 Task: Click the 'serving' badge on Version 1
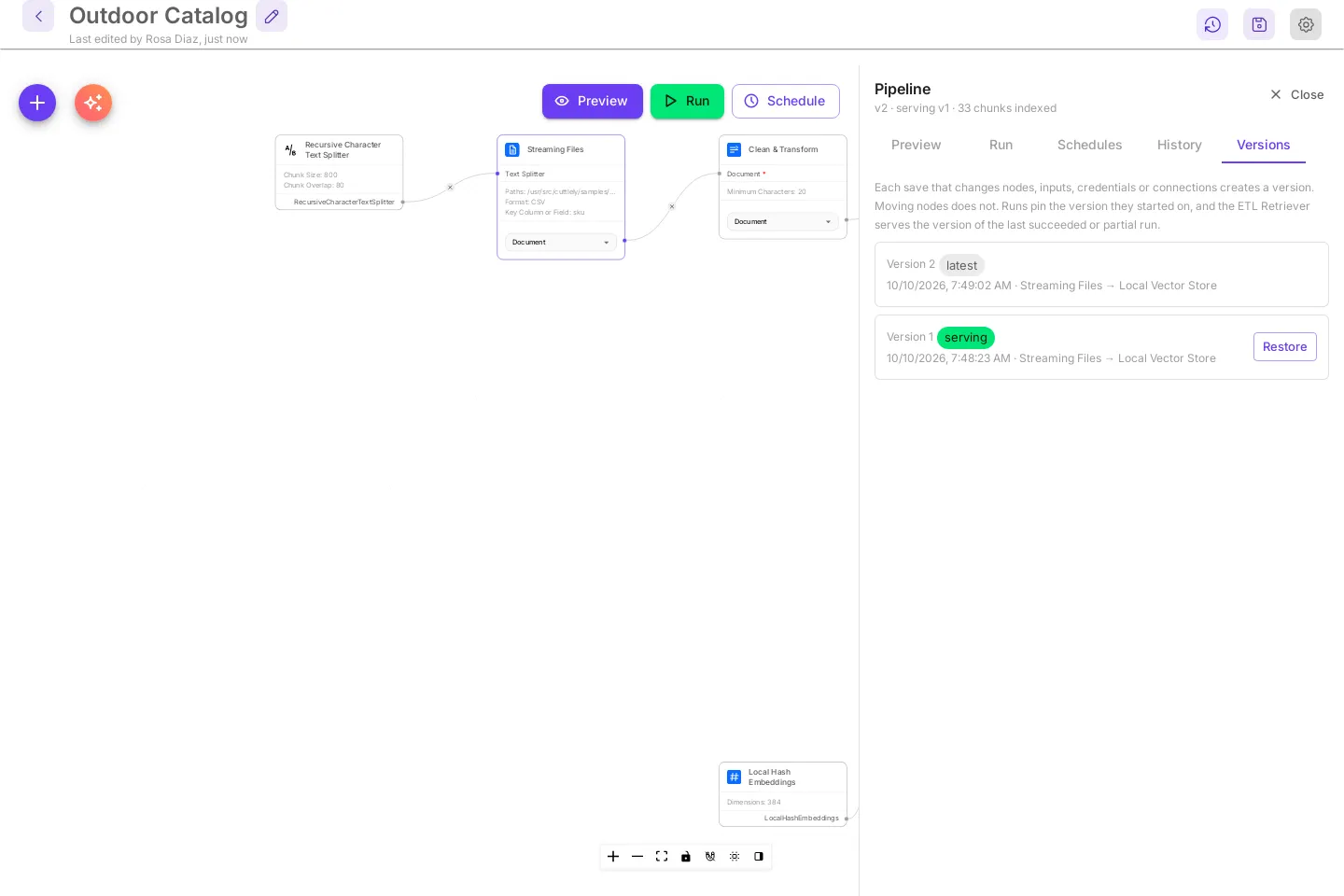coord(965,337)
